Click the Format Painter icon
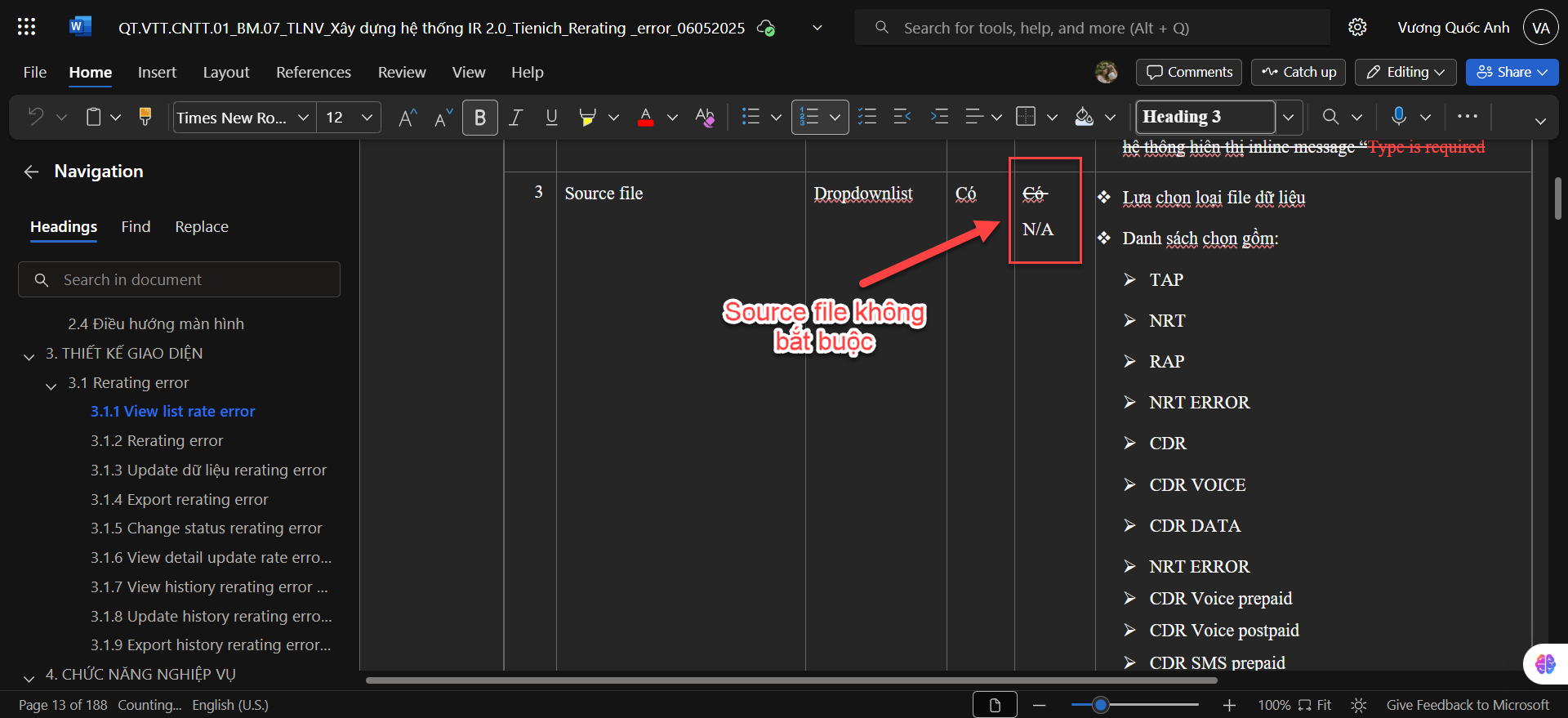Screen dimensions: 1568x718 145,117
